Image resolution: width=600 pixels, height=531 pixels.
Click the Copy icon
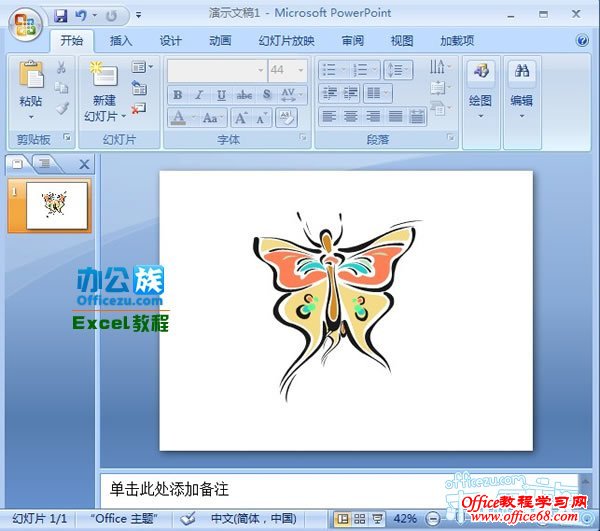click(x=61, y=88)
